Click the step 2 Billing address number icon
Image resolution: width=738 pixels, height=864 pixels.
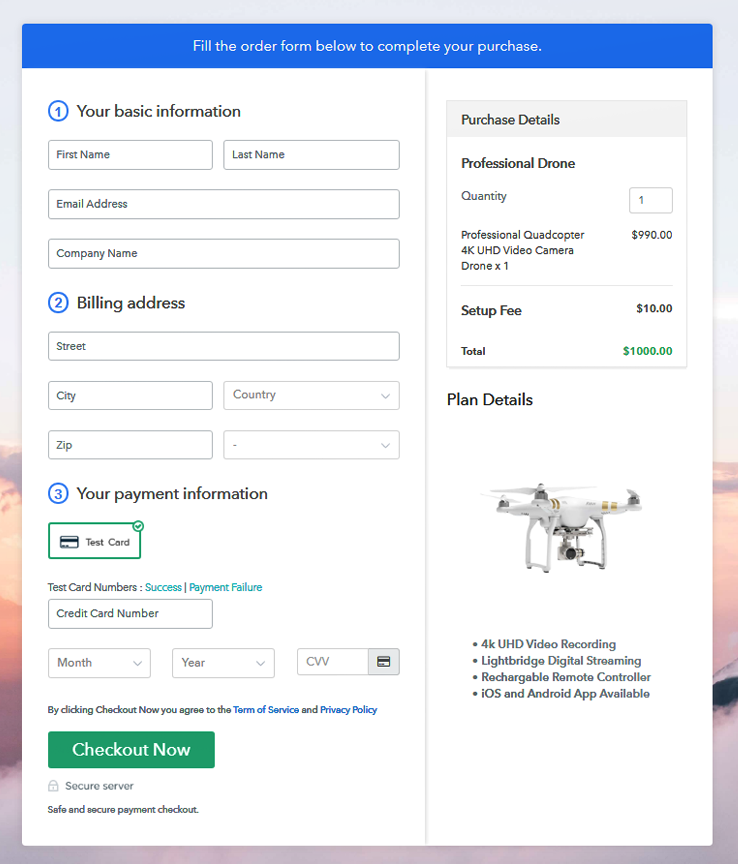tap(58, 303)
